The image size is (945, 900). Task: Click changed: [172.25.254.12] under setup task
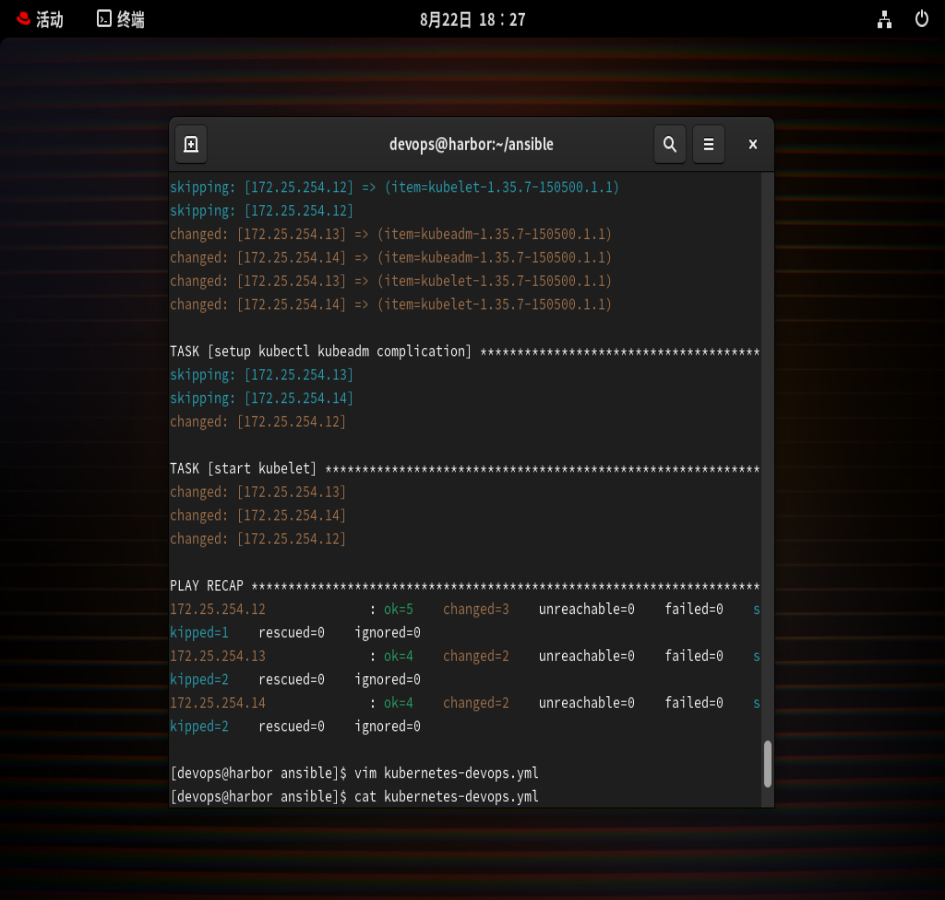tap(258, 422)
